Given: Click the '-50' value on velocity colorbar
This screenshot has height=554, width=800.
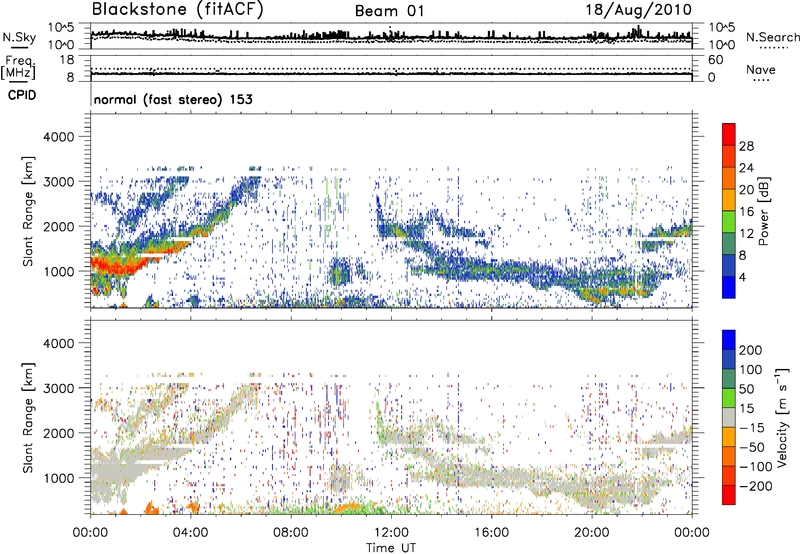Looking at the screenshot, I should click(x=752, y=447).
